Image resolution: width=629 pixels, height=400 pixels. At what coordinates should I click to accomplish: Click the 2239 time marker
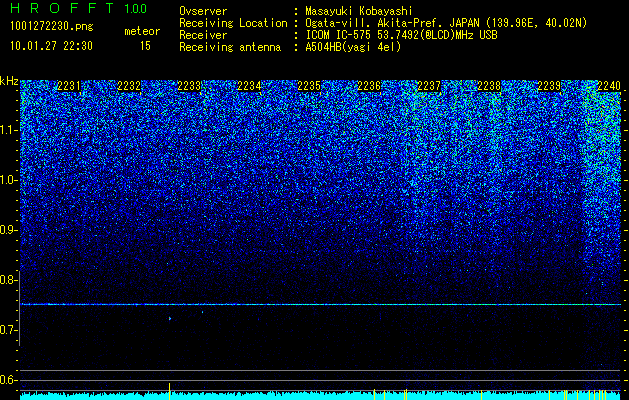pyautogui.click(x=549, y=86)
